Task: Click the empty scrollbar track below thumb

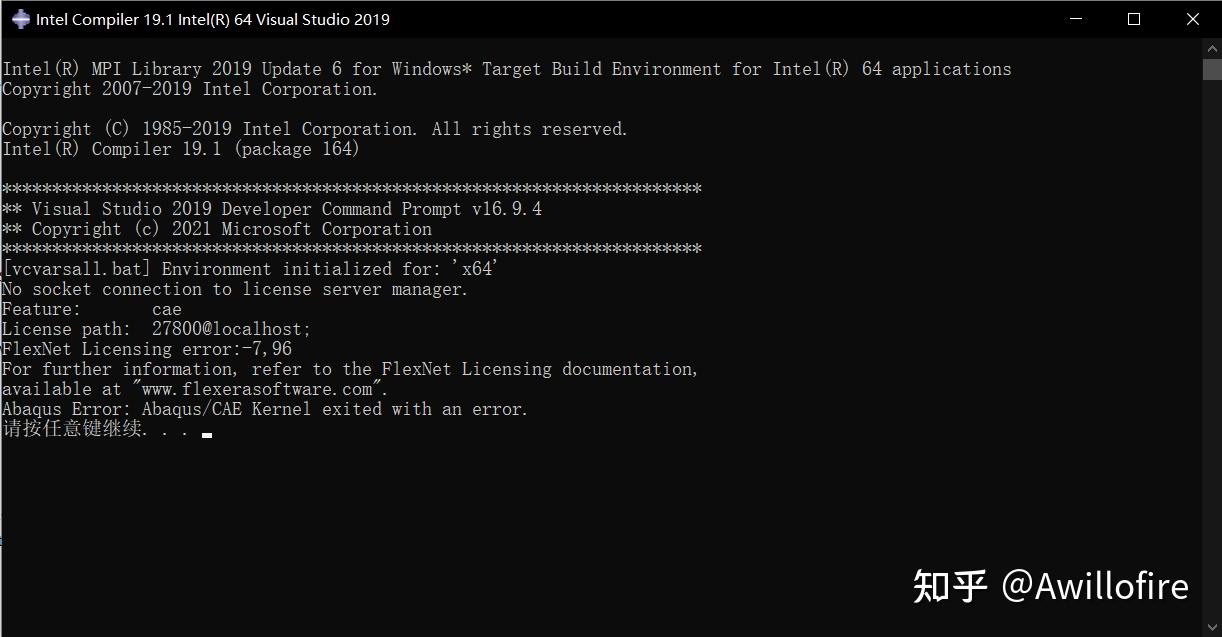Action: coord(1211,350)
